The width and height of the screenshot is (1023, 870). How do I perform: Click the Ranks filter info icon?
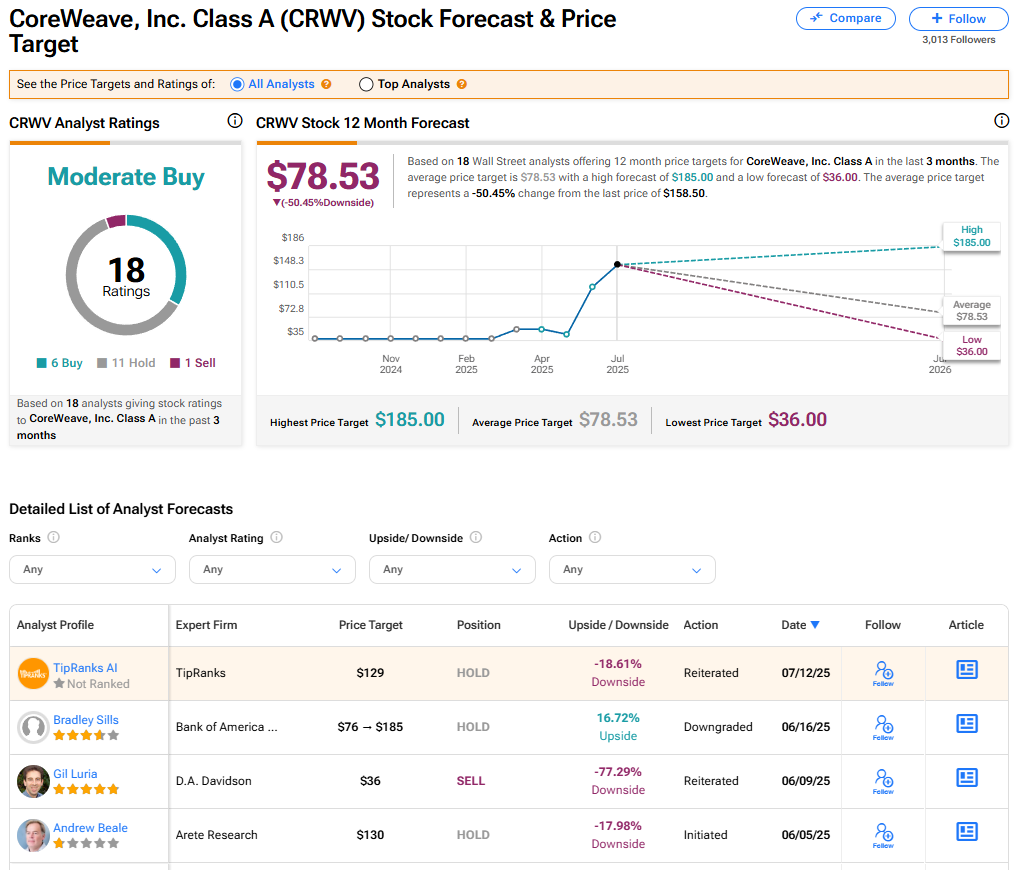point(53,537)
